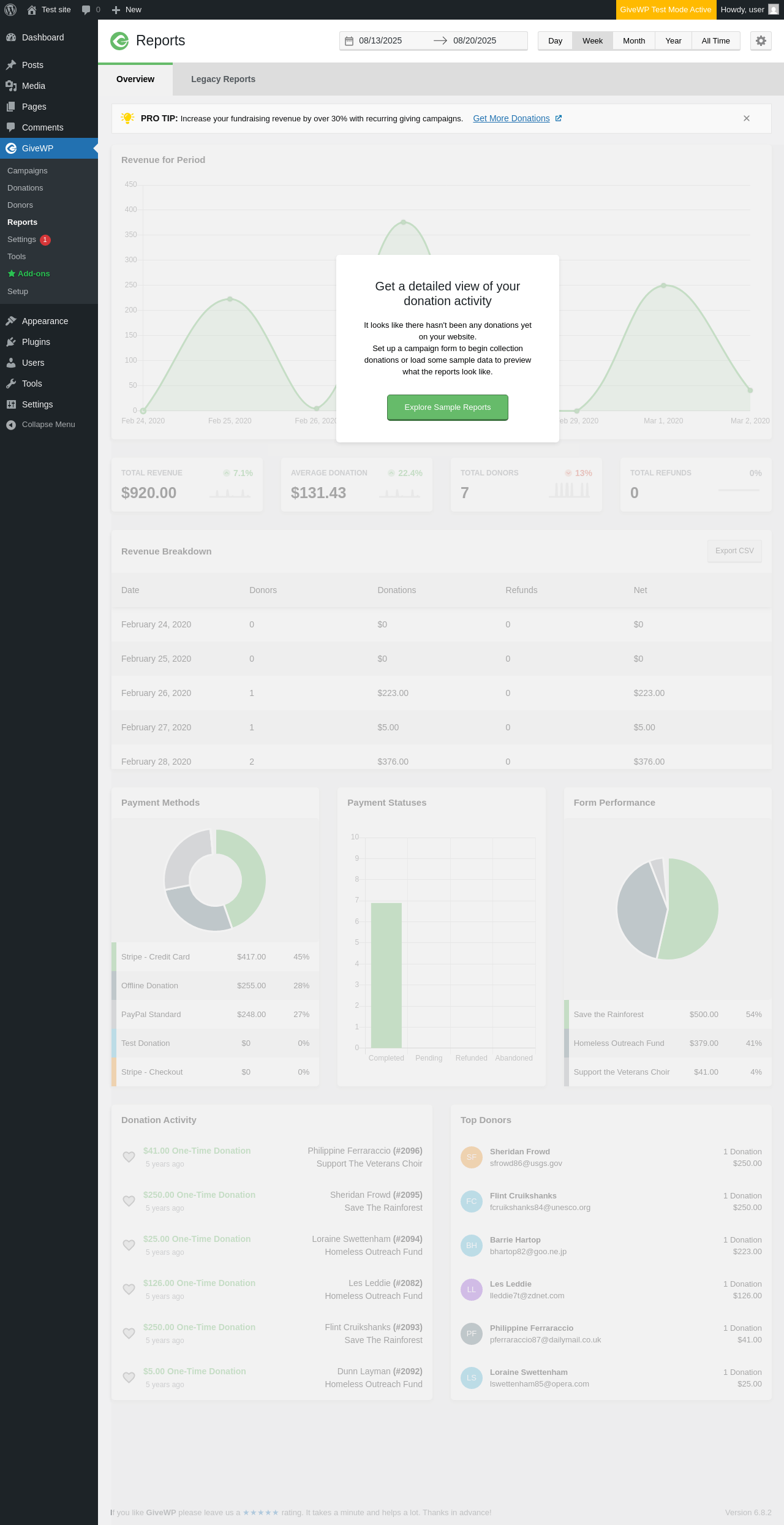This screenshot has height=1525, width=784.
Task: Switch to the Legacy Reports tab
Action: pyautogui.click(x=223, y=79)
